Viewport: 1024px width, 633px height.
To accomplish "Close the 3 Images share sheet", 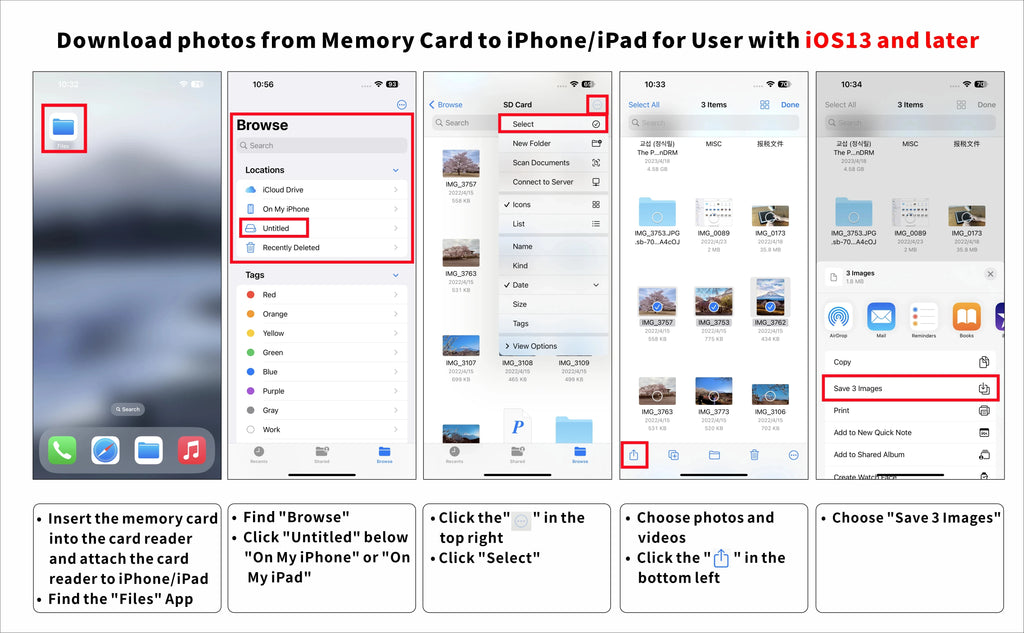I will click(x=990, y=274).
